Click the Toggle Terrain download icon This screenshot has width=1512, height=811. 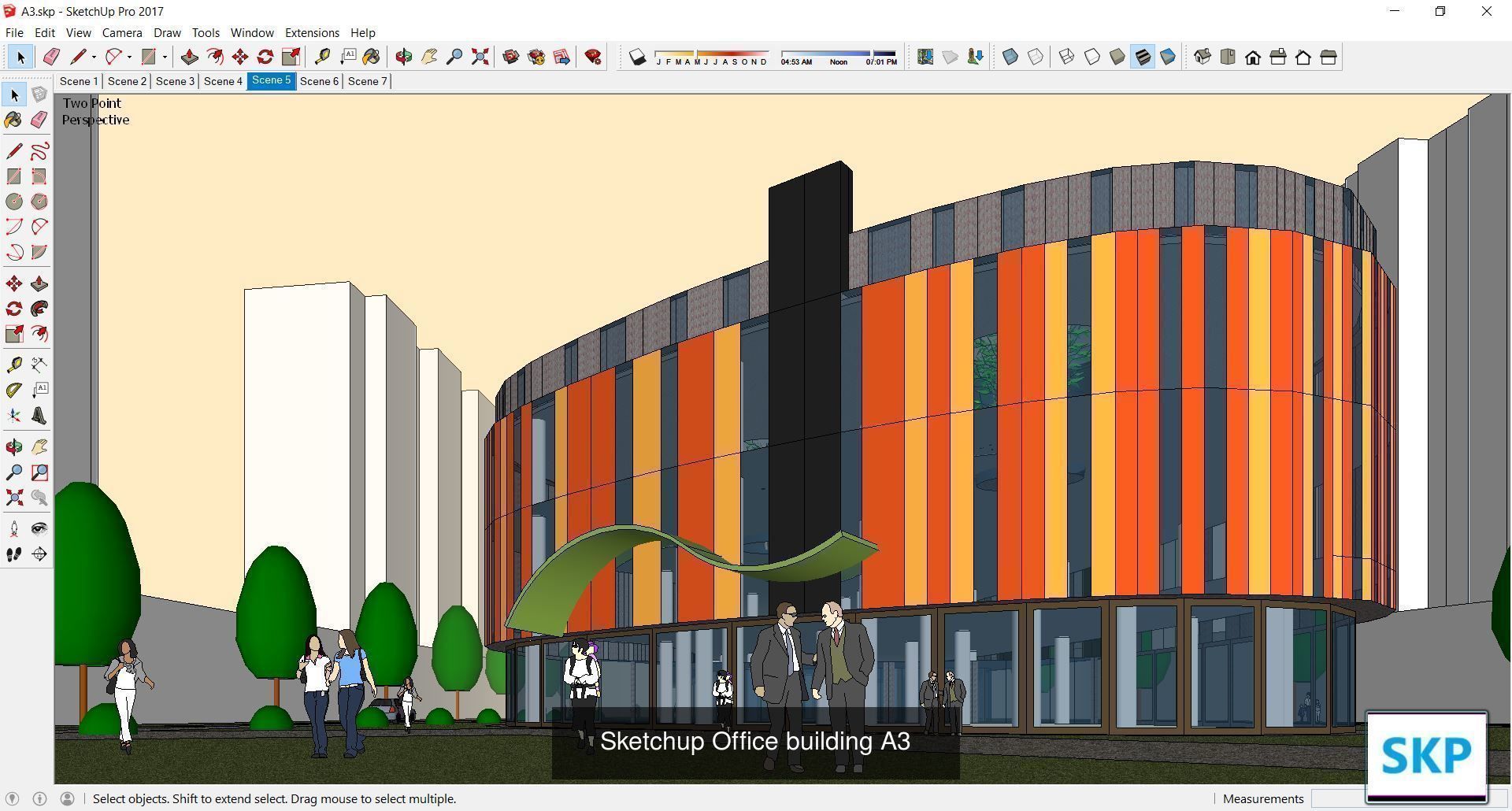pyautogui.click(x=976, y=57)
